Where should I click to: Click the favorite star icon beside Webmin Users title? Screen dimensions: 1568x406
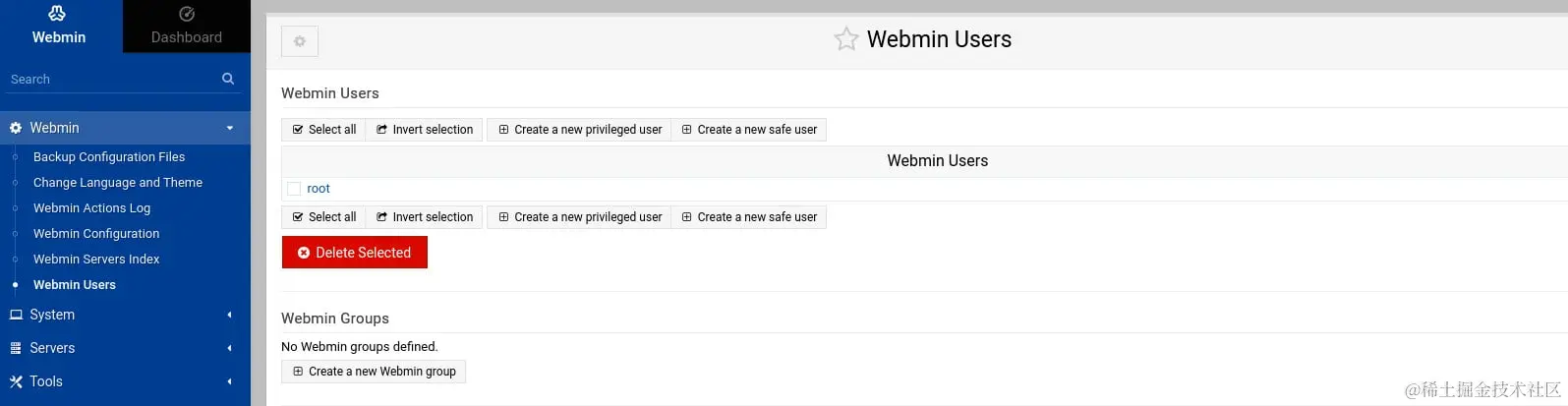pos(845,39)
